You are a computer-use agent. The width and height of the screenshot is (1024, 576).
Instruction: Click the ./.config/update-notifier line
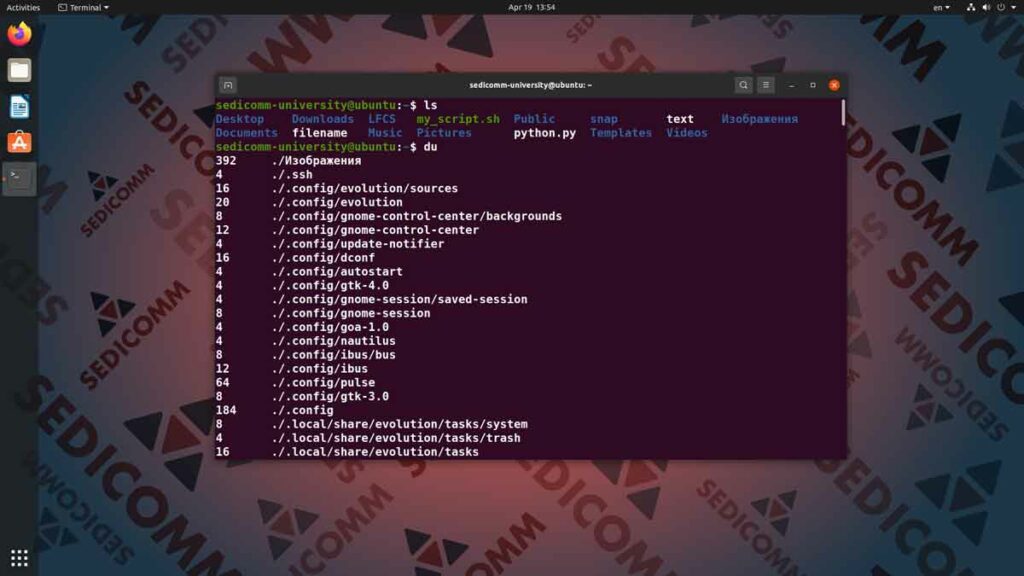(330, 244)
